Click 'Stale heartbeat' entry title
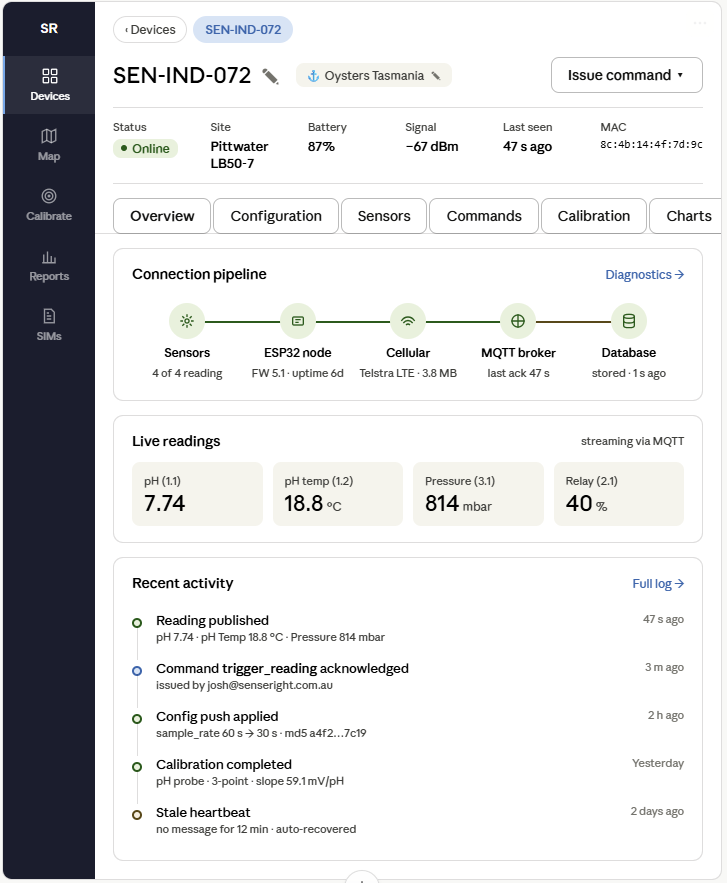The width and height of the screenshot is (727, 883). (x=203, y=812)
